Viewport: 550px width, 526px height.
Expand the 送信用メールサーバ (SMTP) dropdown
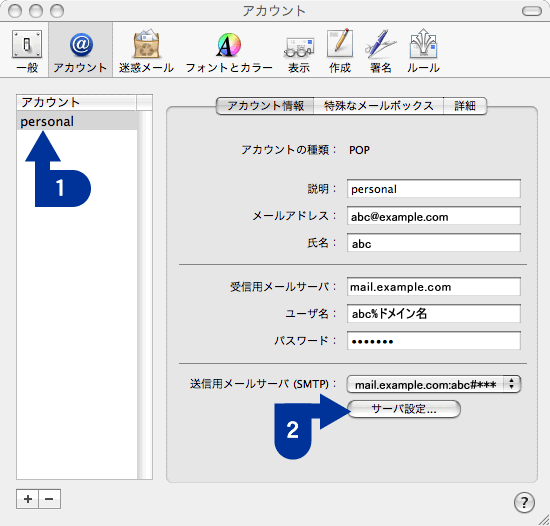coord(434,384)
